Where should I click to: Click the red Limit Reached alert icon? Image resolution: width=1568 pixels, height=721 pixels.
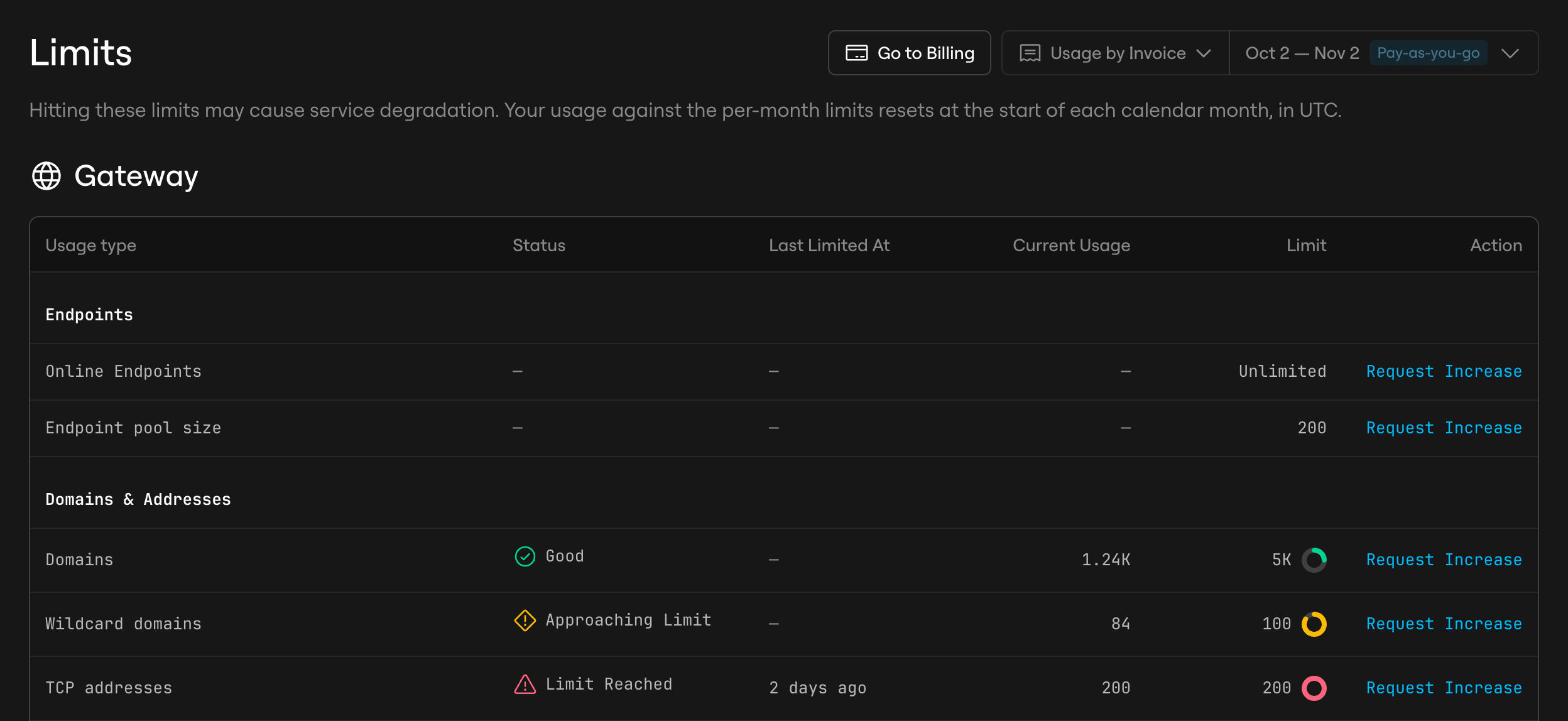525,684
